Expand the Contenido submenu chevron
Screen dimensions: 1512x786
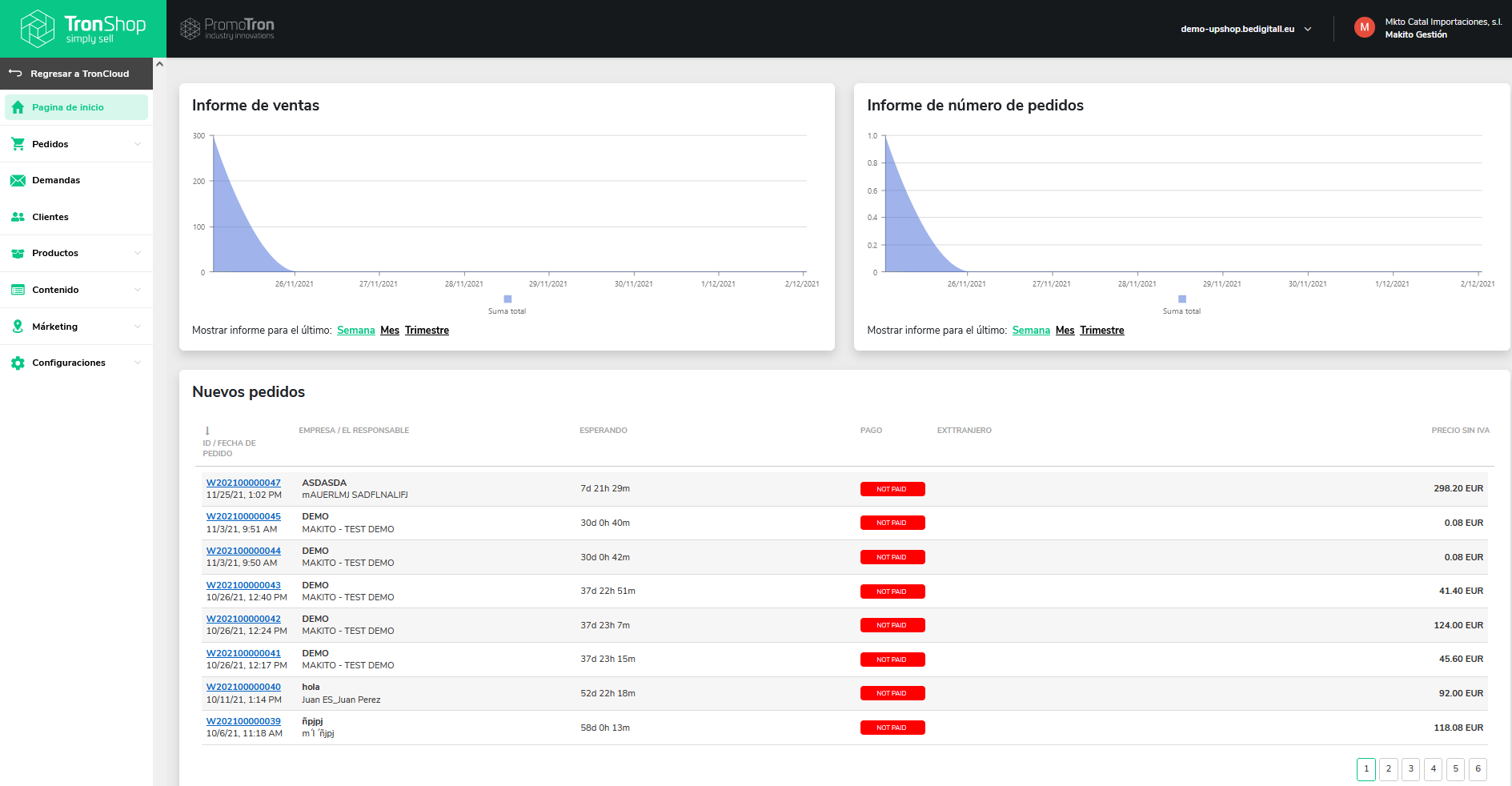click(x=138, y=290)
